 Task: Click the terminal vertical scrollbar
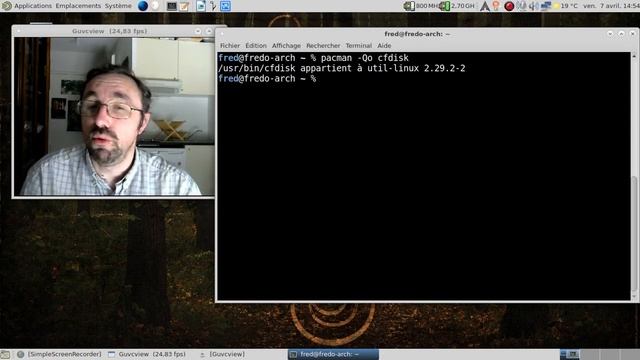tap(634, 233)
